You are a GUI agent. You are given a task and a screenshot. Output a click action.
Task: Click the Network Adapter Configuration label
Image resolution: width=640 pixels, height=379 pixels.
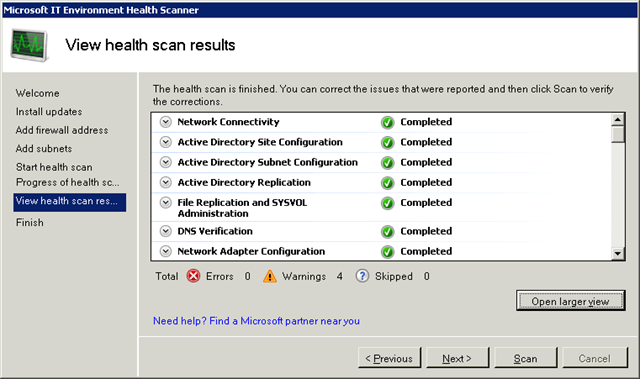(x=251, y=251)
